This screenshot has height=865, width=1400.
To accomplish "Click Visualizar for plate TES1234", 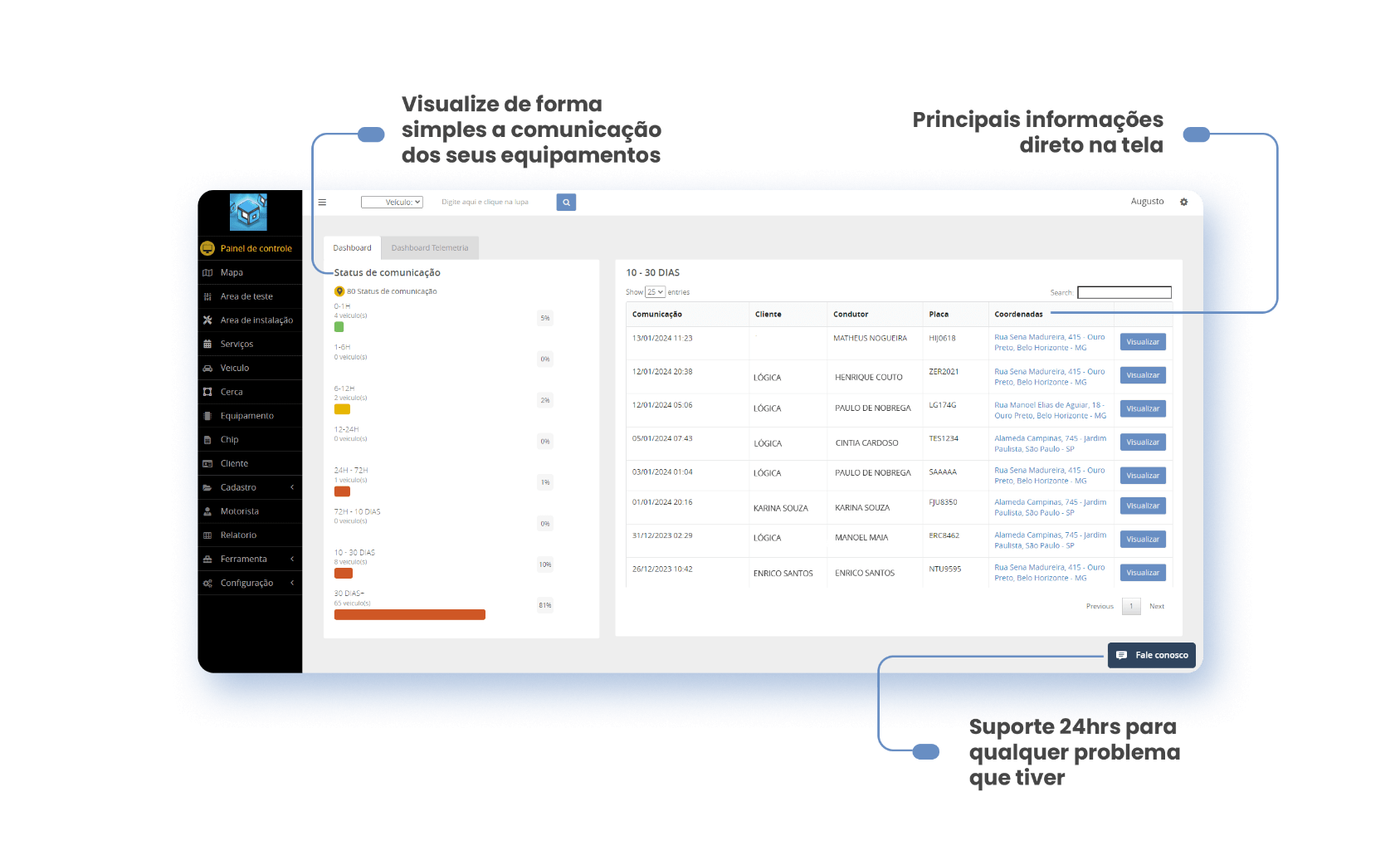I will (1143, 442).
